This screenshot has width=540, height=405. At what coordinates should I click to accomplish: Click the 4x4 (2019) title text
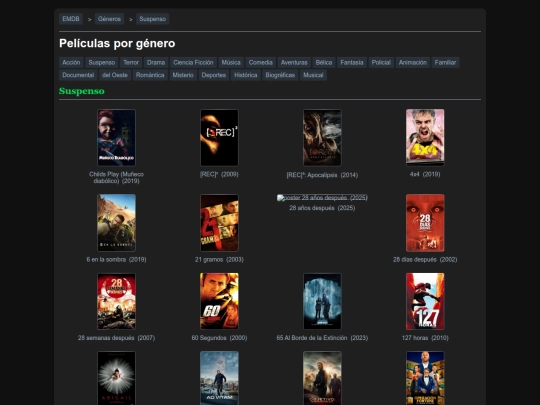(x=425, y=174)
